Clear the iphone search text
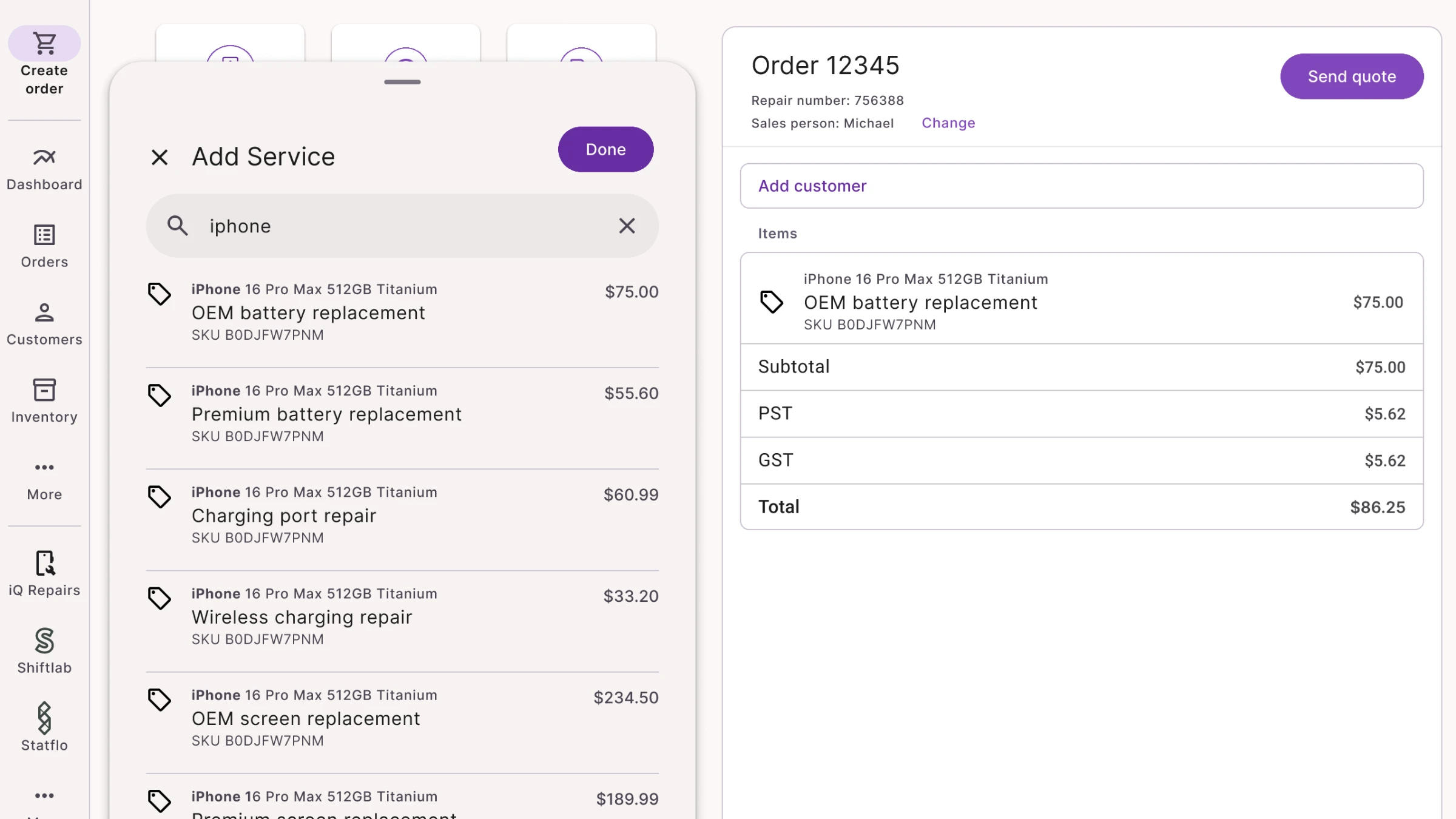 627,226
